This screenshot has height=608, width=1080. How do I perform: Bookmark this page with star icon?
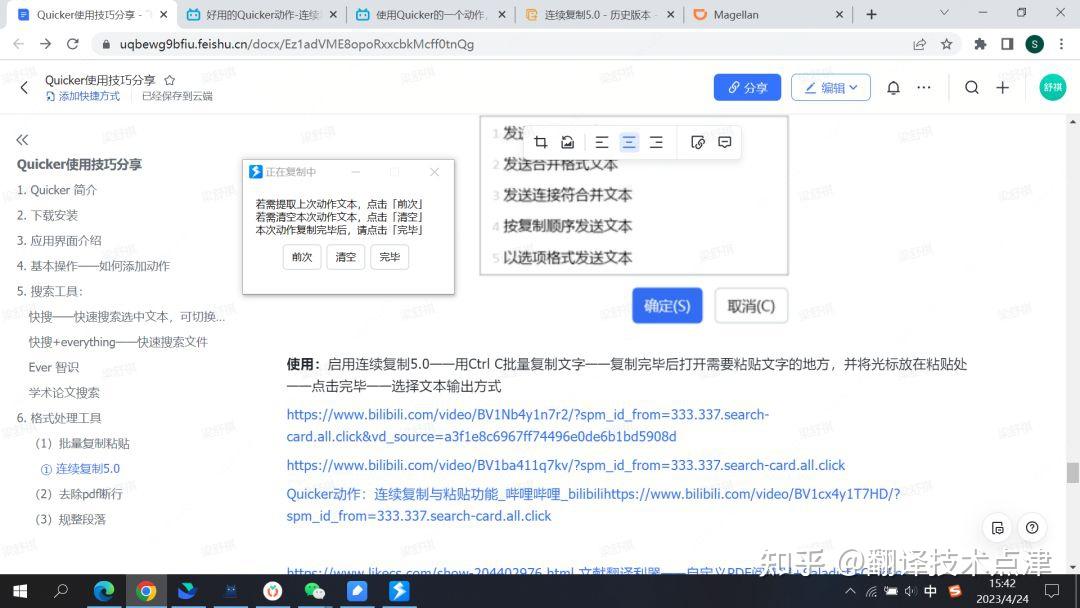click(x=947, y=44)
